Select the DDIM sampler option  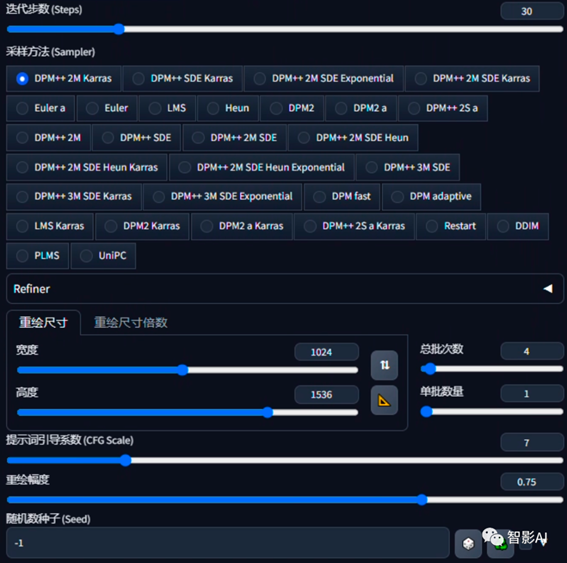[x=518, y=226]
